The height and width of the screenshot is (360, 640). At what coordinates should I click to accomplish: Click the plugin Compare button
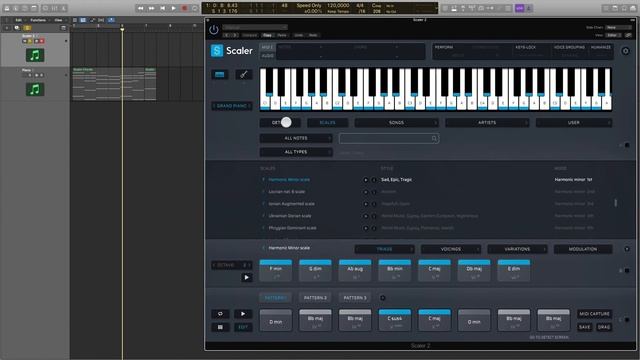[x=249, y=36]
